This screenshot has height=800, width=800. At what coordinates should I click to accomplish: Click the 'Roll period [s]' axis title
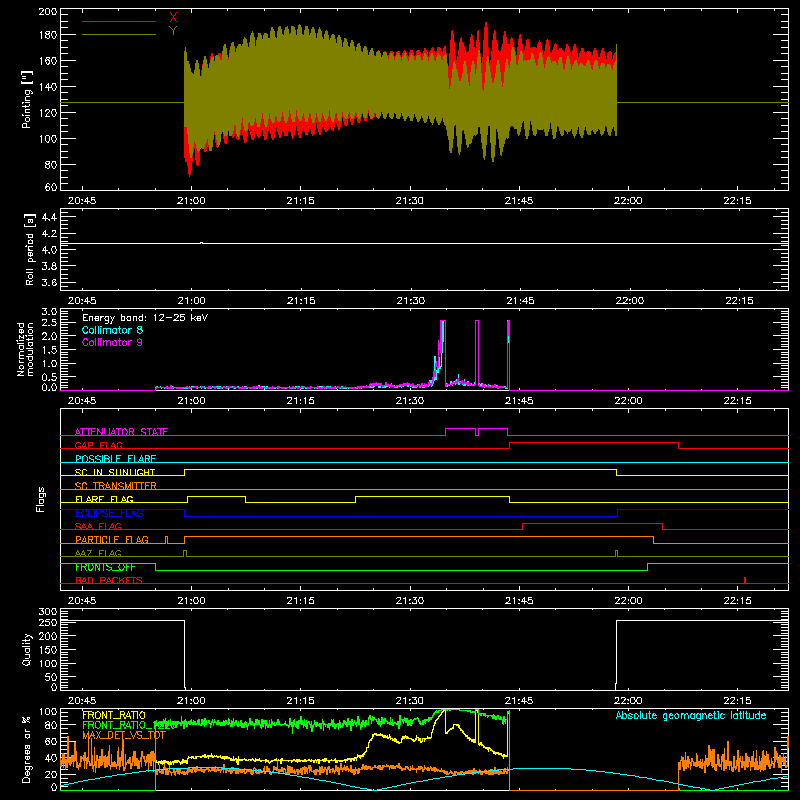[x=29, y=250]
